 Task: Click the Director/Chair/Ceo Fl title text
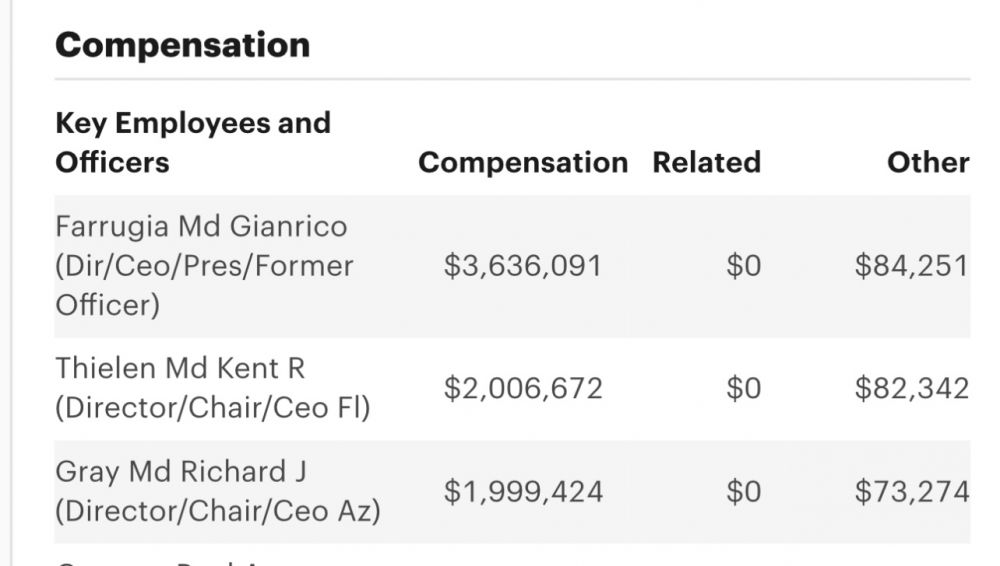tap(212, 408)
